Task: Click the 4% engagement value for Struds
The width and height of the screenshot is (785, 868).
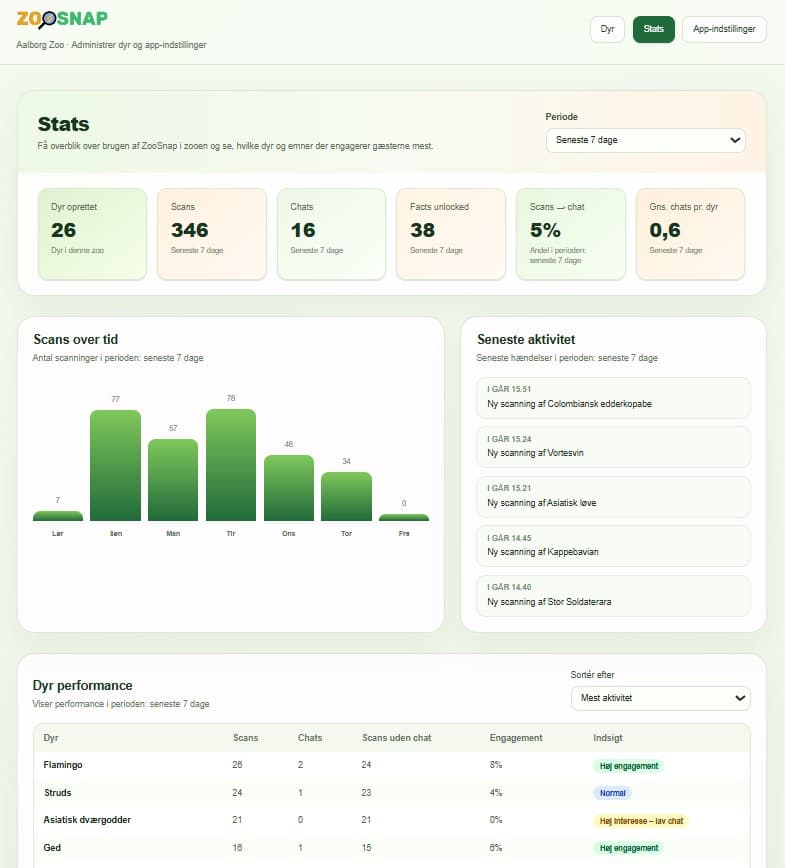Action: pos(495,793)
